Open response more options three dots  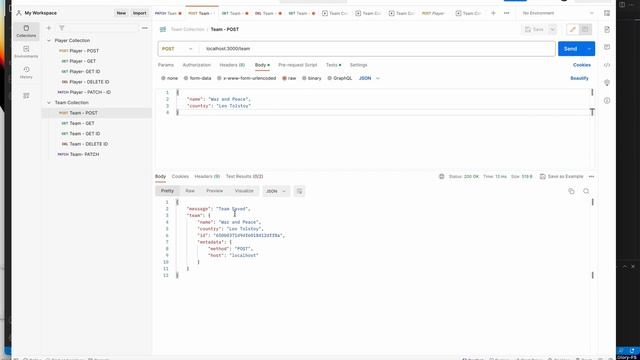[591, 176]
